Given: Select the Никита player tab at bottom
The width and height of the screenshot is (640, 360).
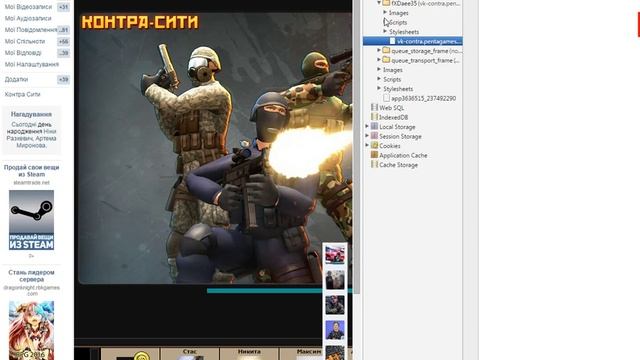Looking at the screenshot, I should point(249,353).
